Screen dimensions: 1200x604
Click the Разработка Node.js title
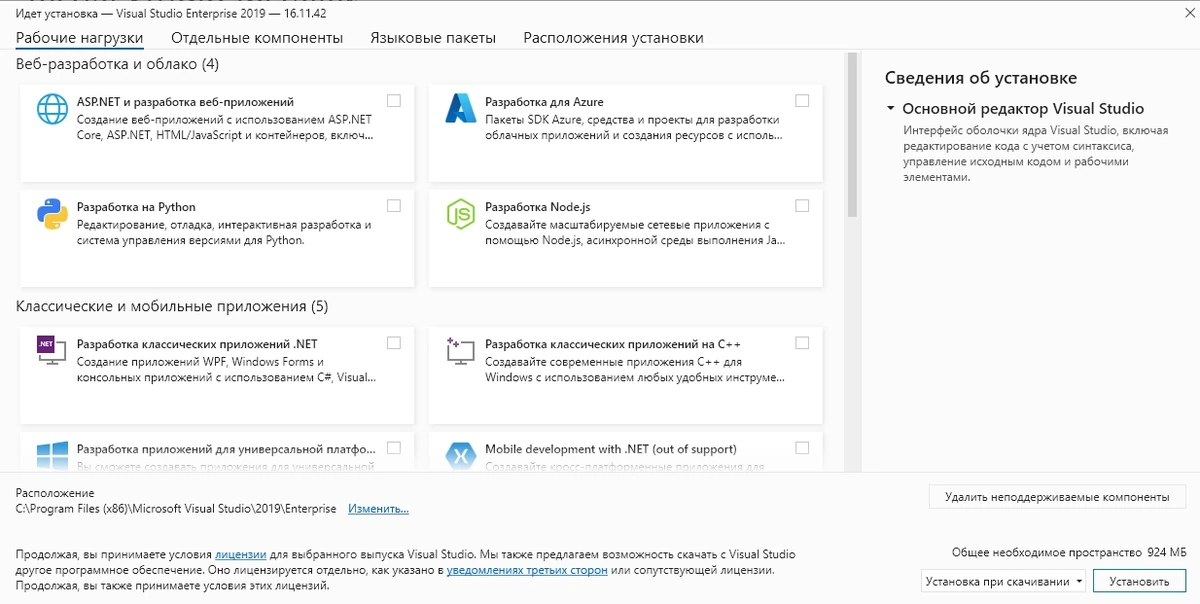[x=538, y=208]
